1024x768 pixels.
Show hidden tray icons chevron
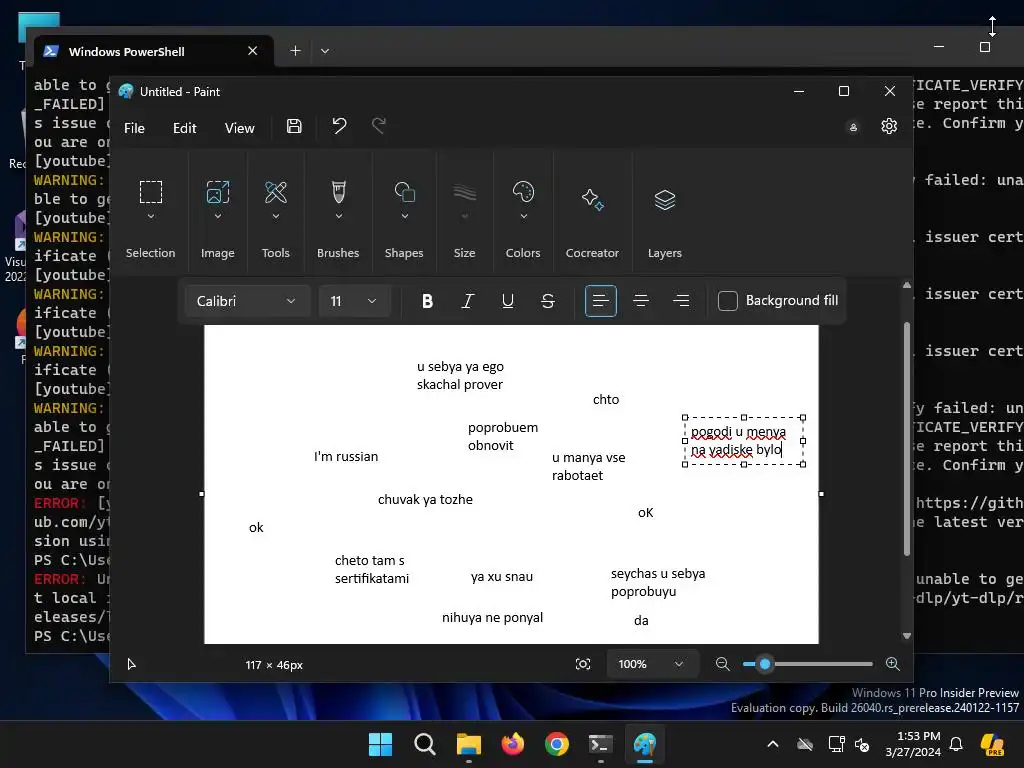point(773,744)
